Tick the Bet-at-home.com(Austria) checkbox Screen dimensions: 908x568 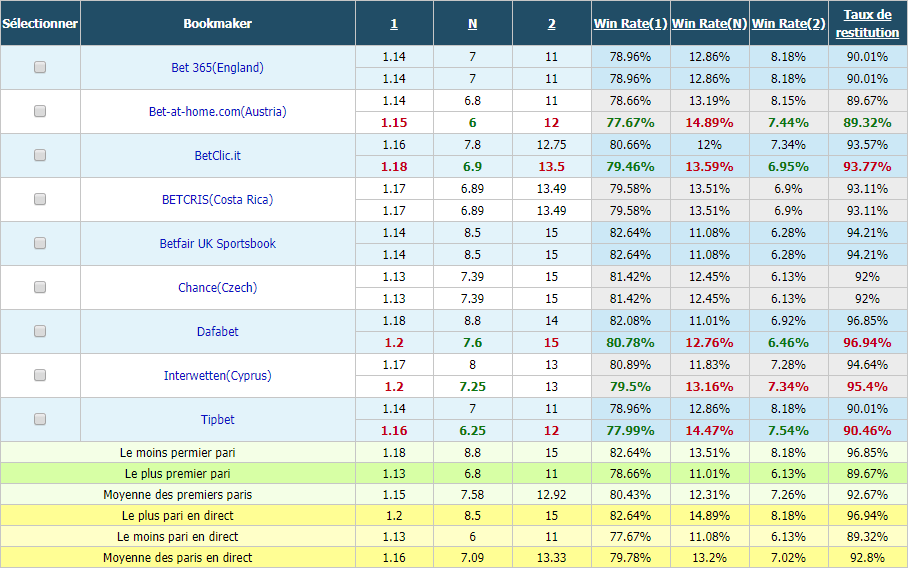click(x=40, y=111)
